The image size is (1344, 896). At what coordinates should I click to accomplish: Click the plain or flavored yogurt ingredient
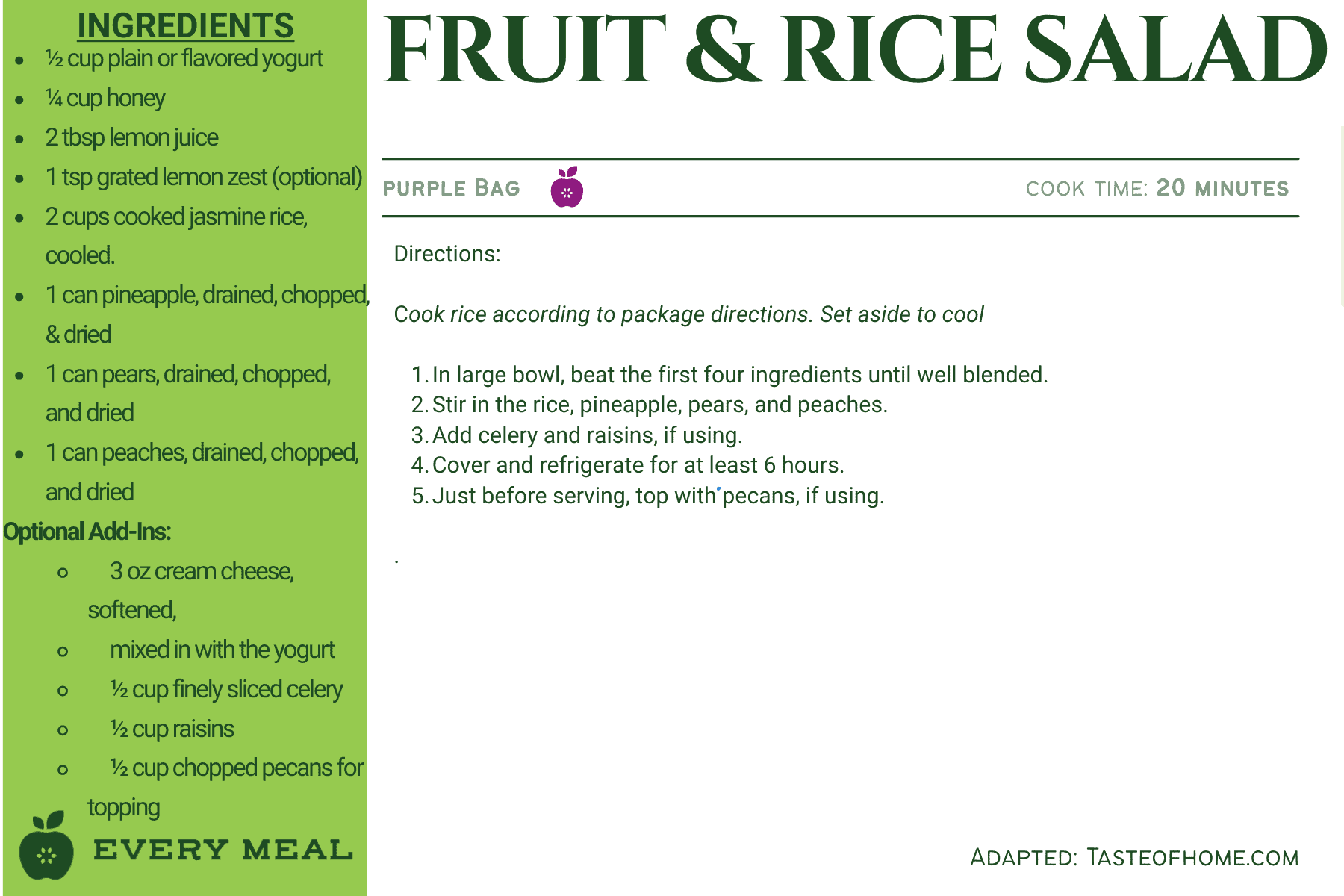pos(184,59)
